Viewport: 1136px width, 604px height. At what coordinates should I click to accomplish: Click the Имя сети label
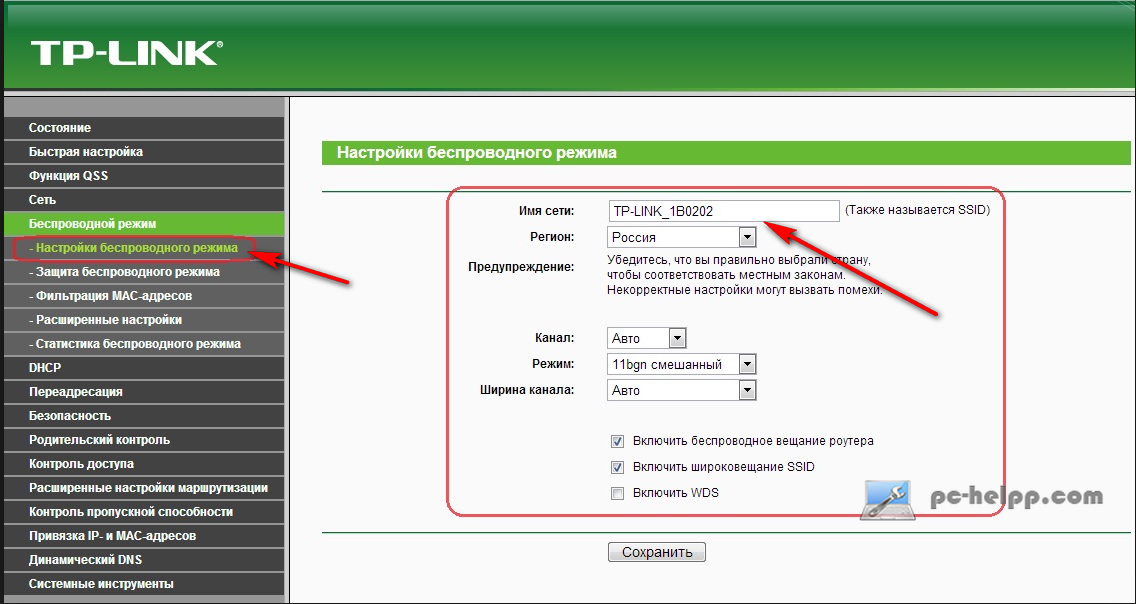[546, 211]
